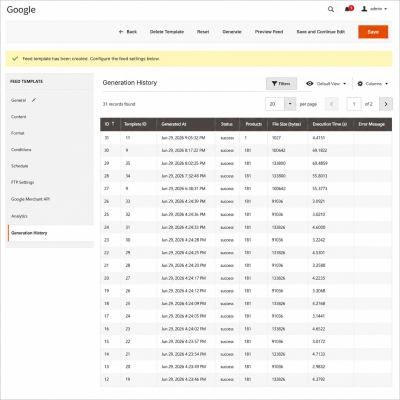Sort by the Error Message column header

(372, 124)
